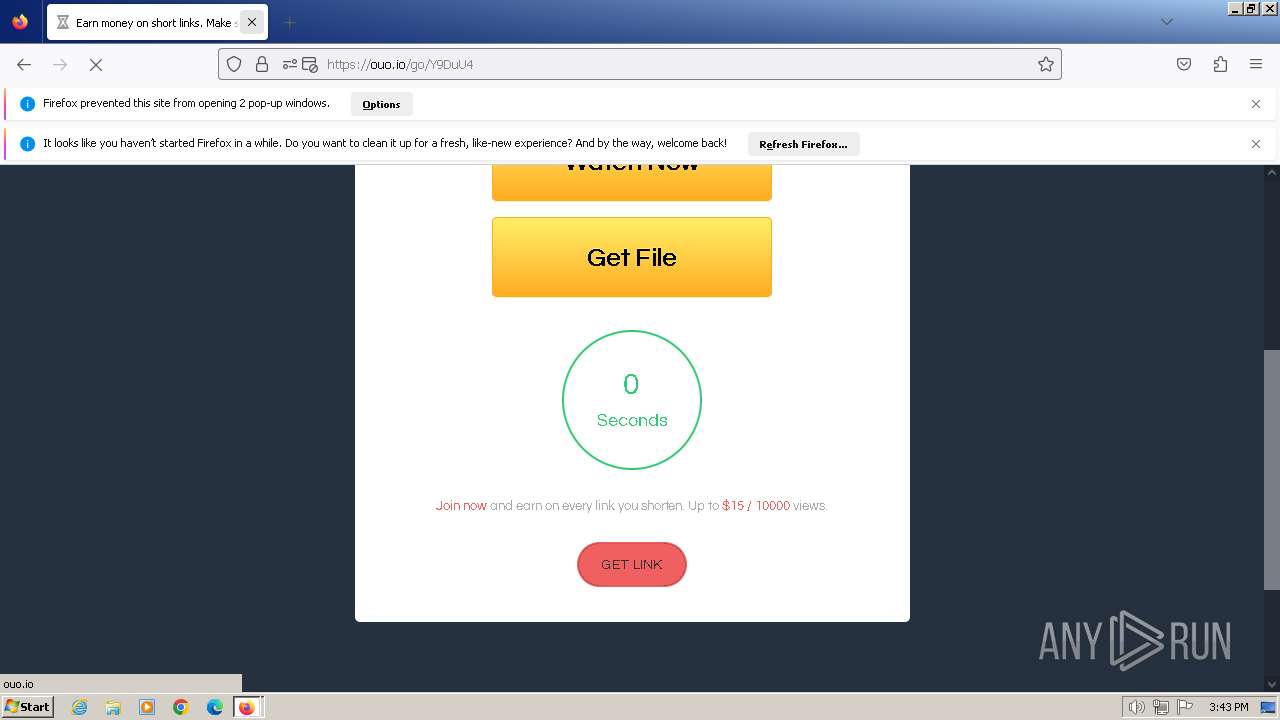
Task: Go forward to next page
Action: (60, 64)
